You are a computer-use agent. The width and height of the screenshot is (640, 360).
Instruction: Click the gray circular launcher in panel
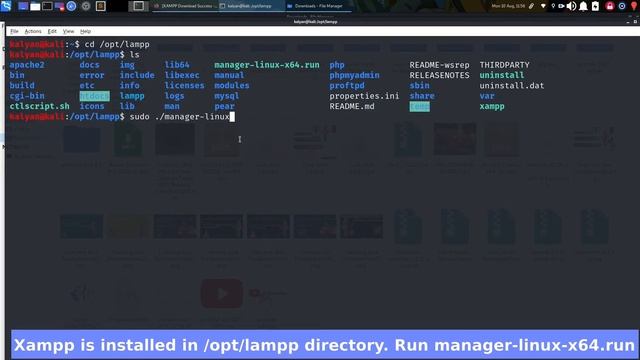86,6
